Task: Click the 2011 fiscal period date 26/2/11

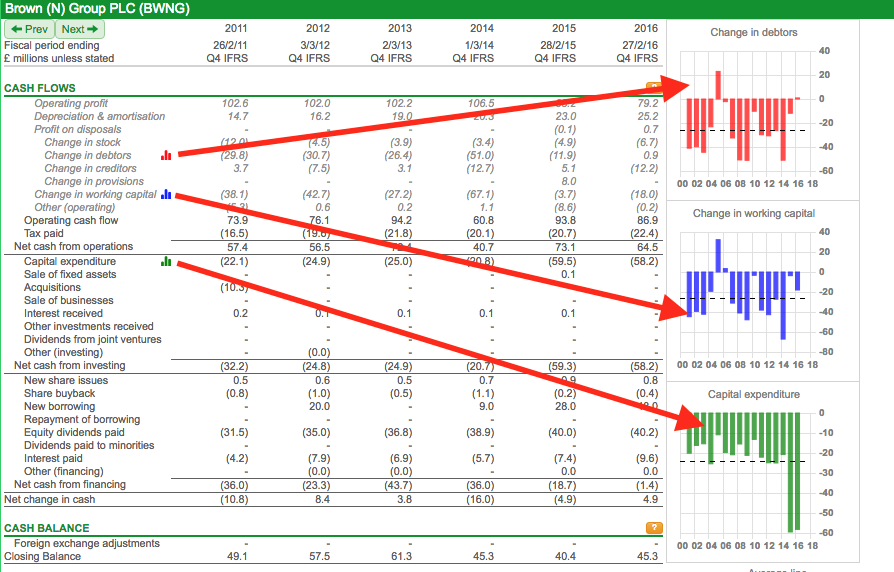Action: pyautogui.click(x=230, y=45)
